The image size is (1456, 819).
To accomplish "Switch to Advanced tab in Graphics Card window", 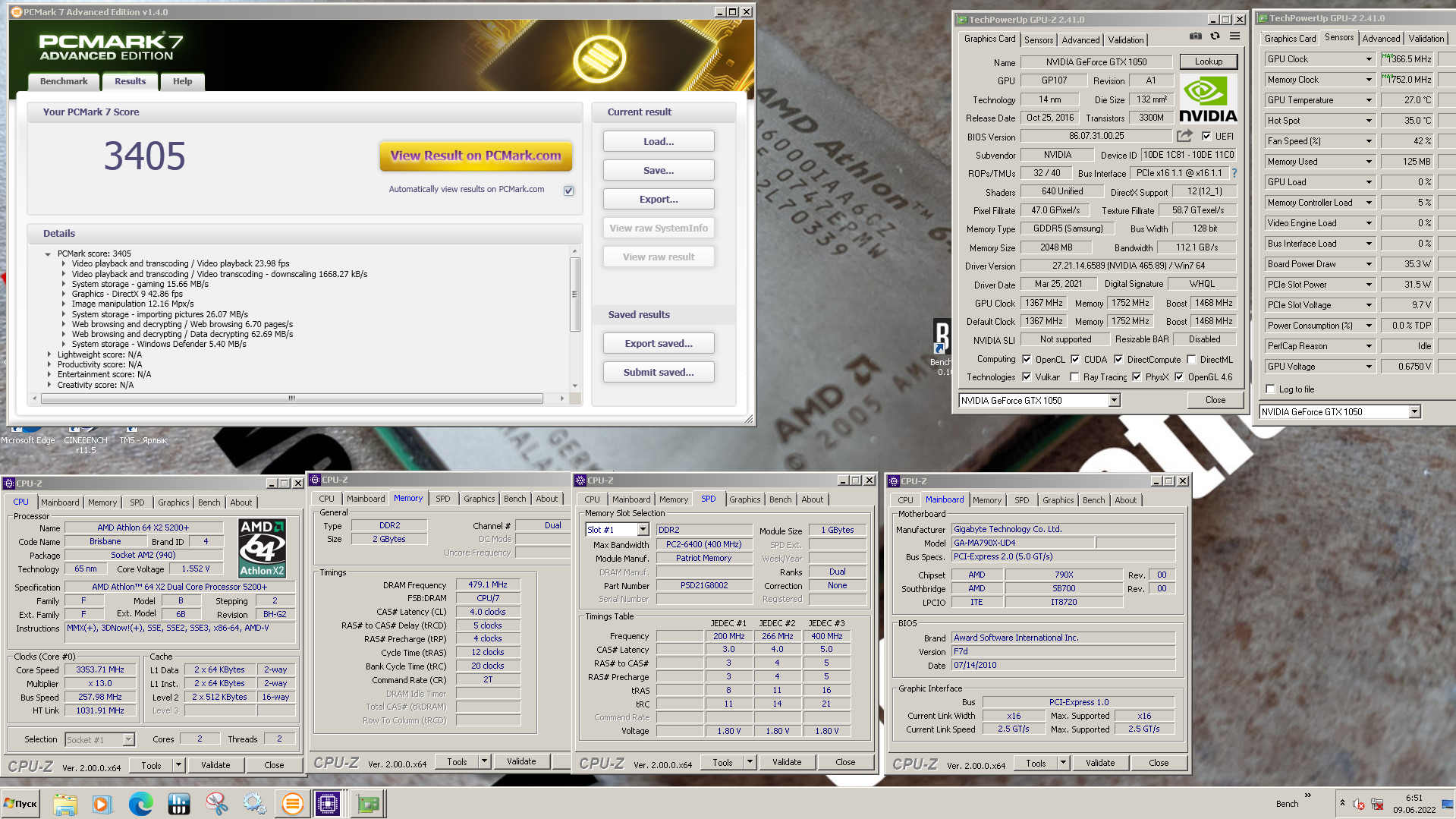I will [1080, 40].
